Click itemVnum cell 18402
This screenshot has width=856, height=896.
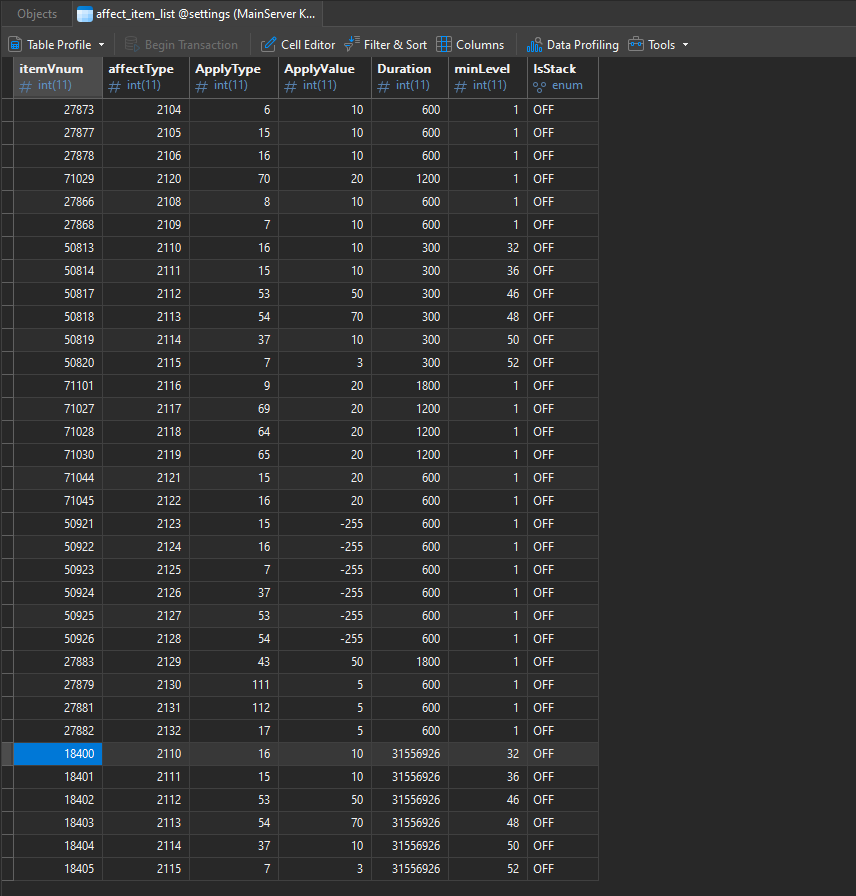(58, 799)
